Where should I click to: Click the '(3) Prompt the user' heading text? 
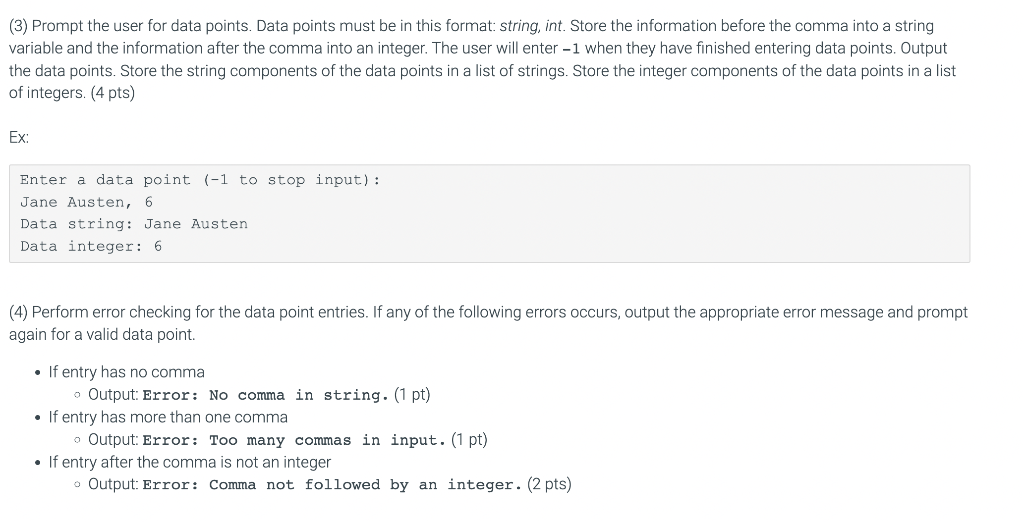[x=88, y=26]
